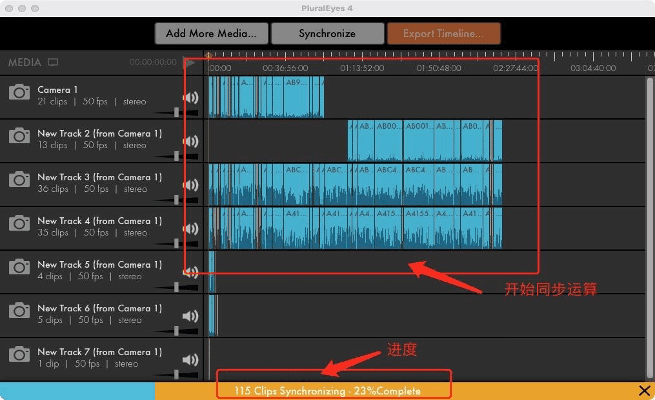Click the New Track 2 camera icon
Image resolution: width=655 pixels, height=400 pixels.
[20, 136]
